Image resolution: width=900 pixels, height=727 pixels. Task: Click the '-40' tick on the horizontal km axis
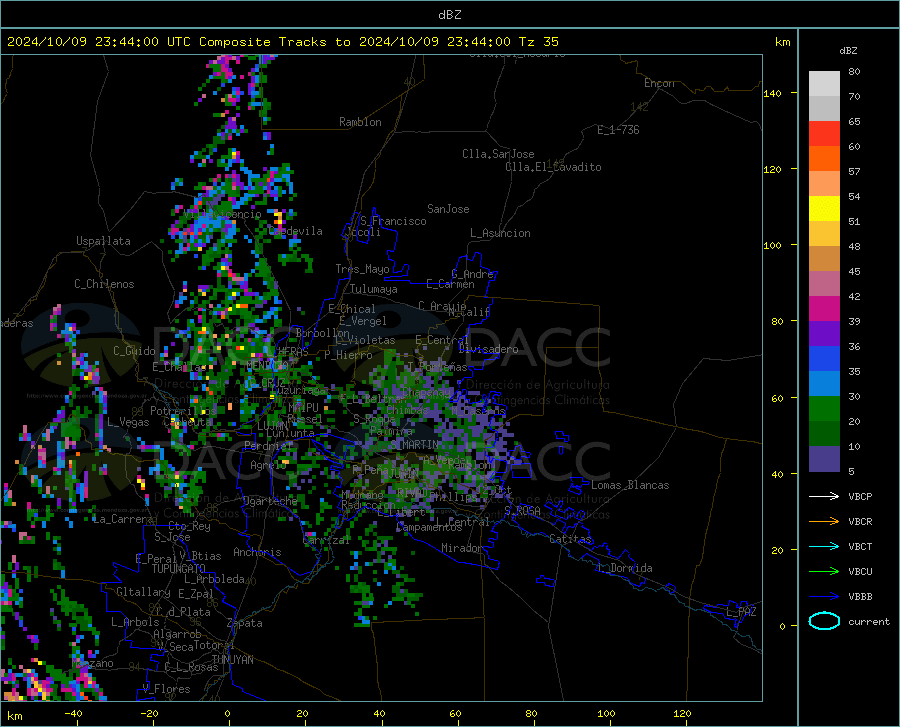73,713
